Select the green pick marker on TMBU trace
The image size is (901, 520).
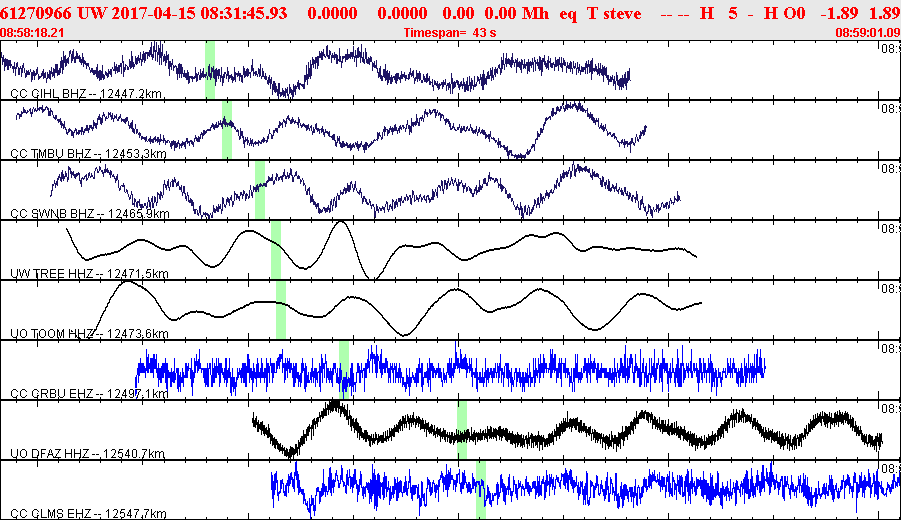coord(227,130)
